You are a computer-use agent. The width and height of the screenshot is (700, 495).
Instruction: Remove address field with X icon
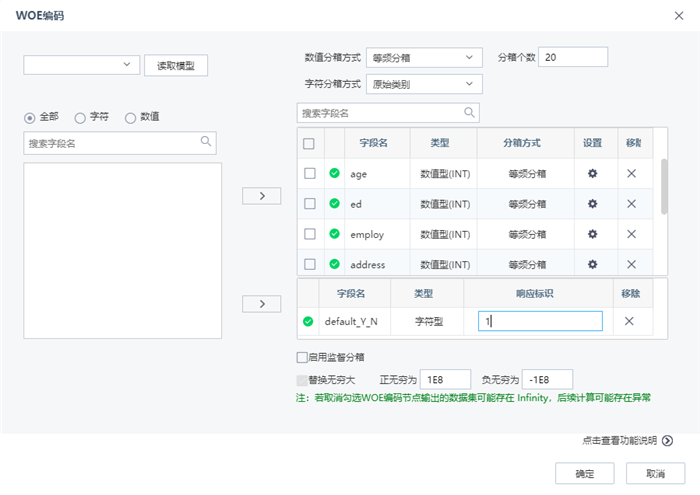click(x=631, y=264)
